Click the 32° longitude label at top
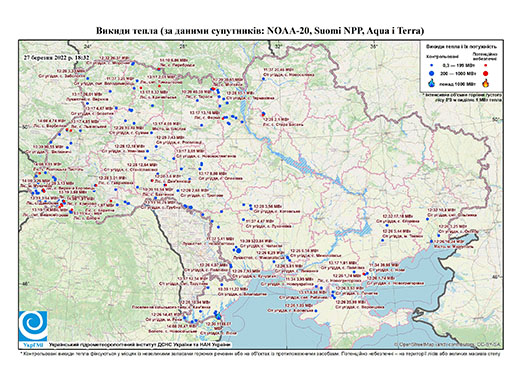 pyautogui.click(x=278, y=46)
